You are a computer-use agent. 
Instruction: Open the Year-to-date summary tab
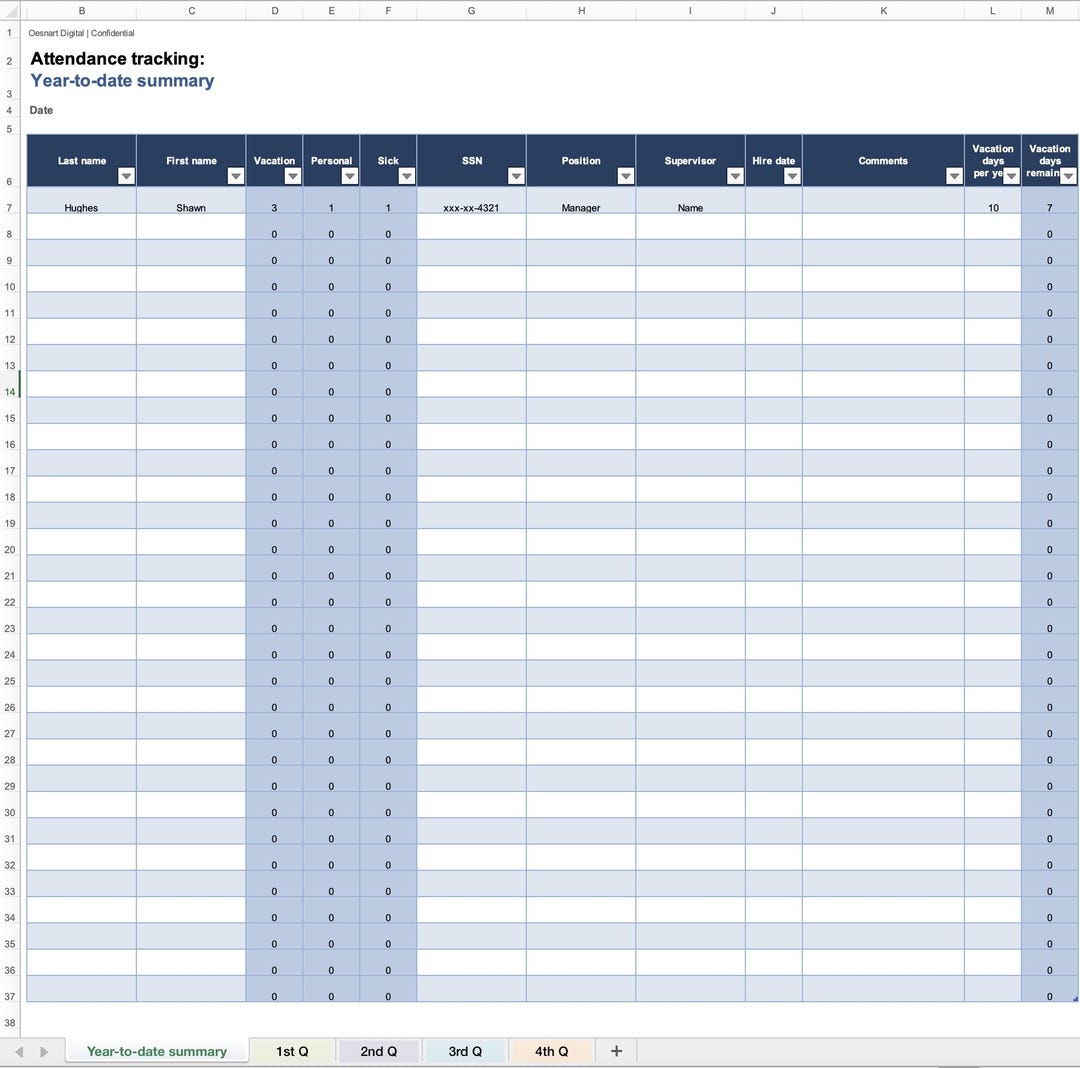tap(156, 1051)
